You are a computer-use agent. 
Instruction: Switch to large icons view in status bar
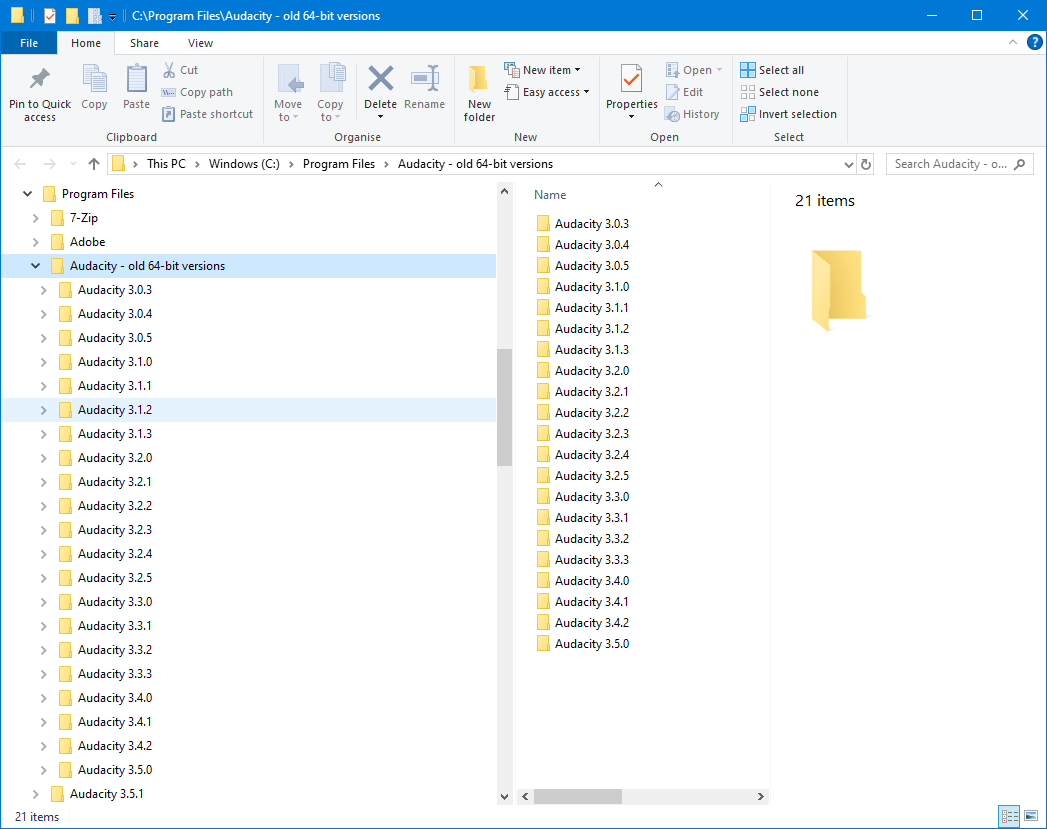tap(1030, 817)
